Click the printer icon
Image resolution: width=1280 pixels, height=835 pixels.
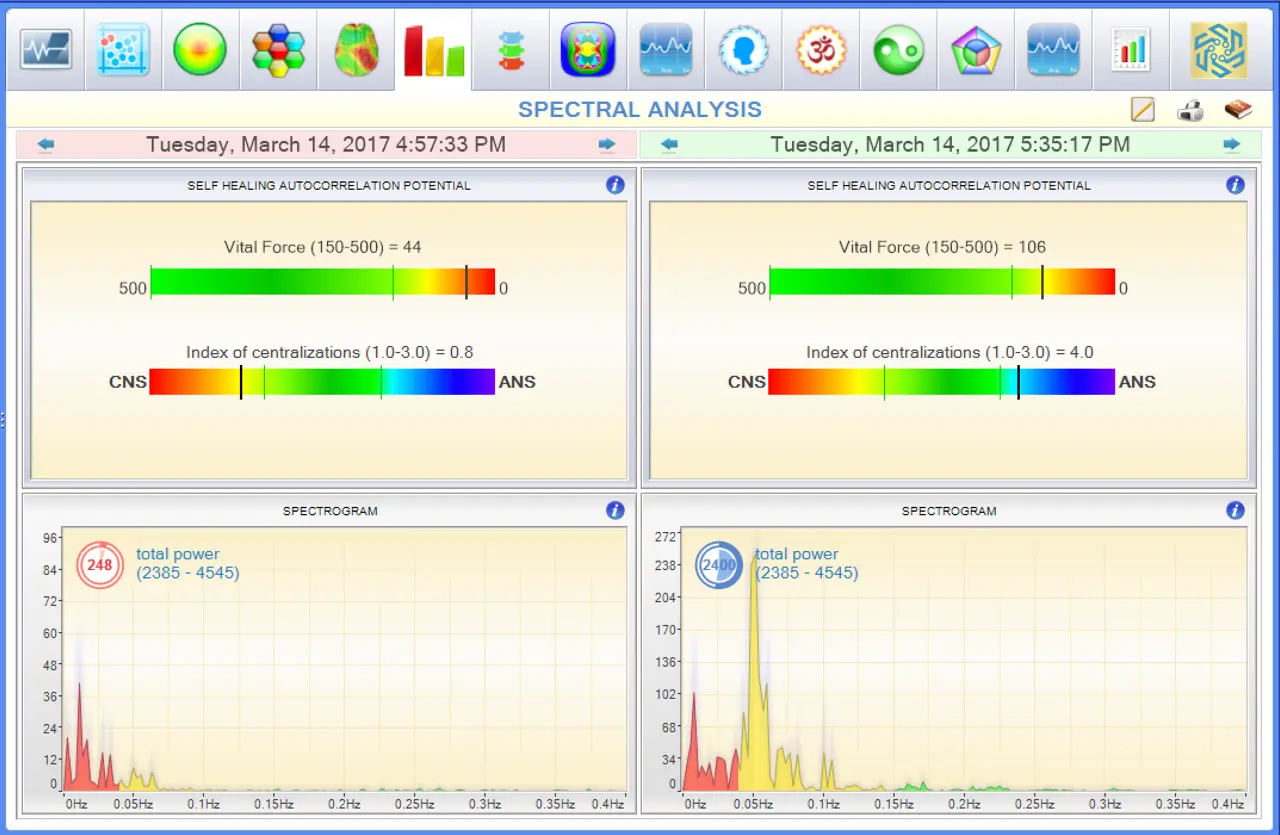1190,110
